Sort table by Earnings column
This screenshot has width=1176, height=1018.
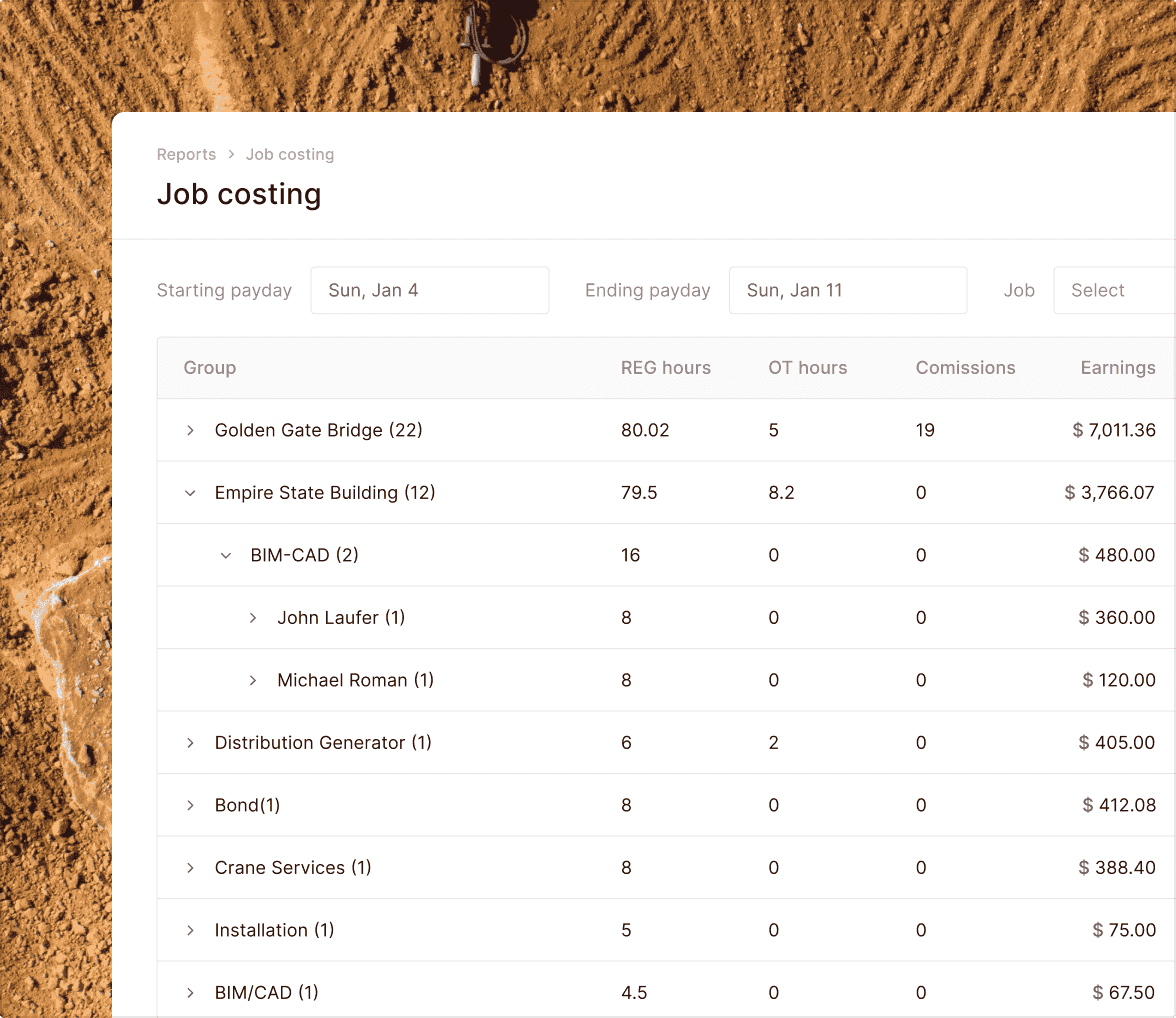[x=1118, y=368]
